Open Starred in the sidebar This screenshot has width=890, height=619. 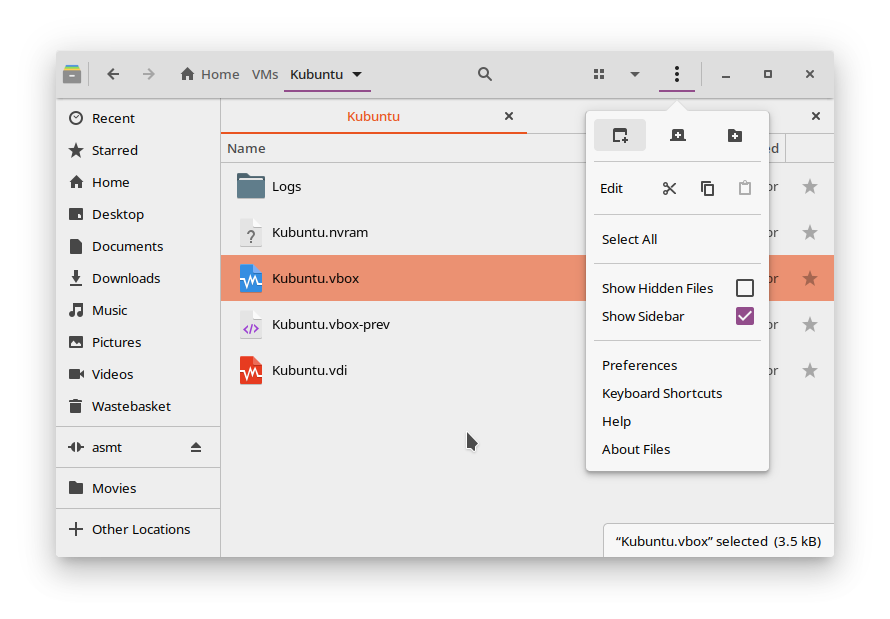[138, 150]
